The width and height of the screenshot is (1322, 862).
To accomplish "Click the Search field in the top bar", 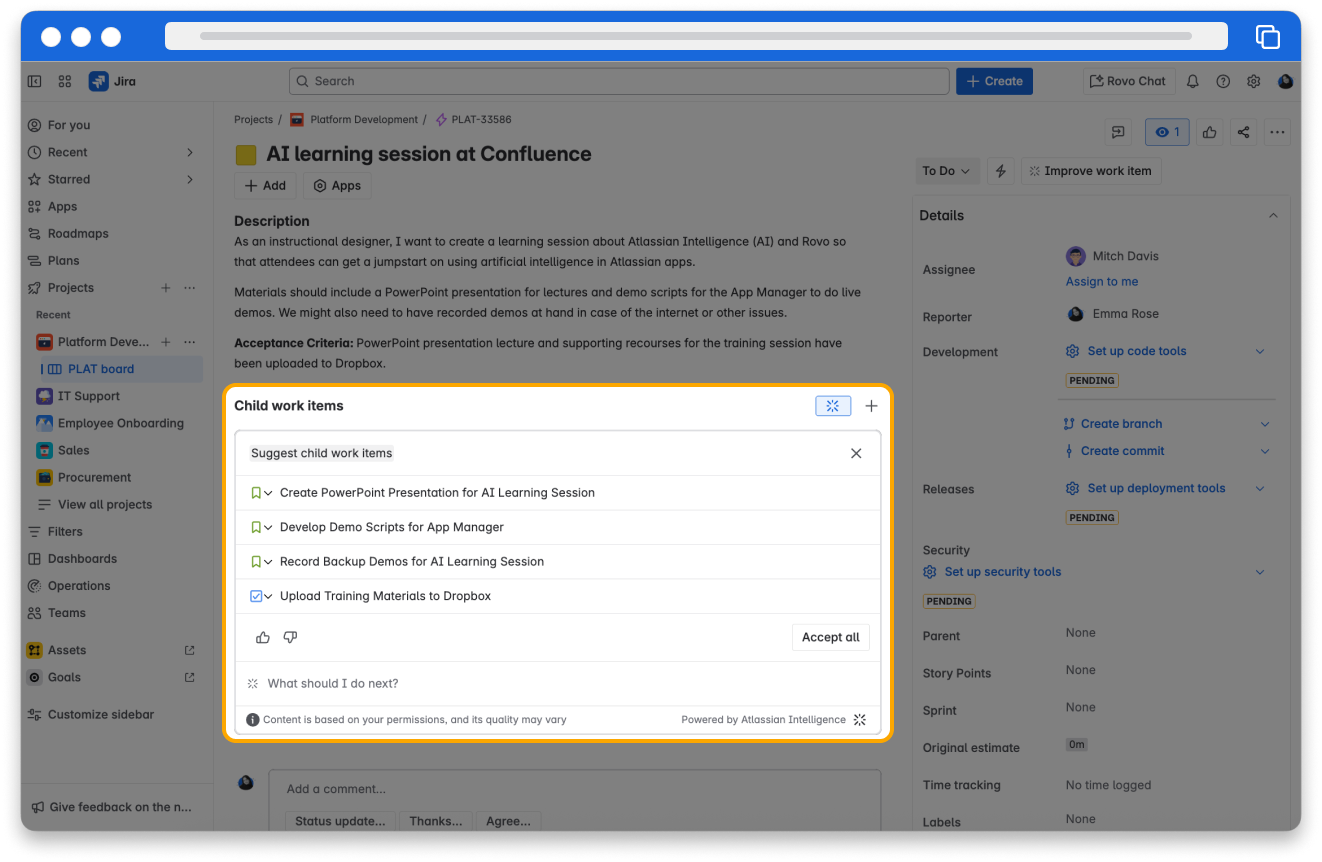I will click(x=619, y=81).
